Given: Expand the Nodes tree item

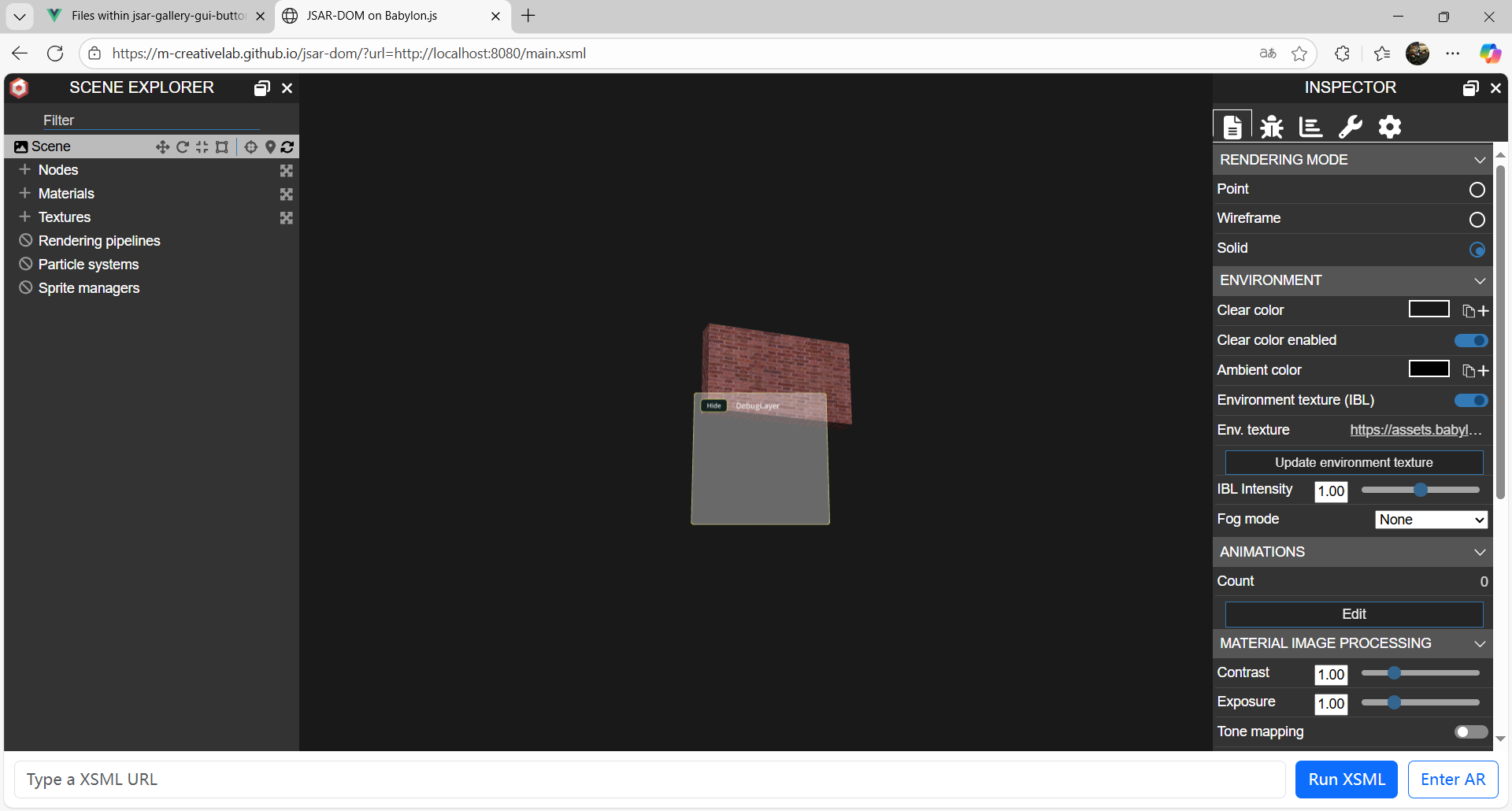Looking at the screenshot, I should [x=25, y=170].
